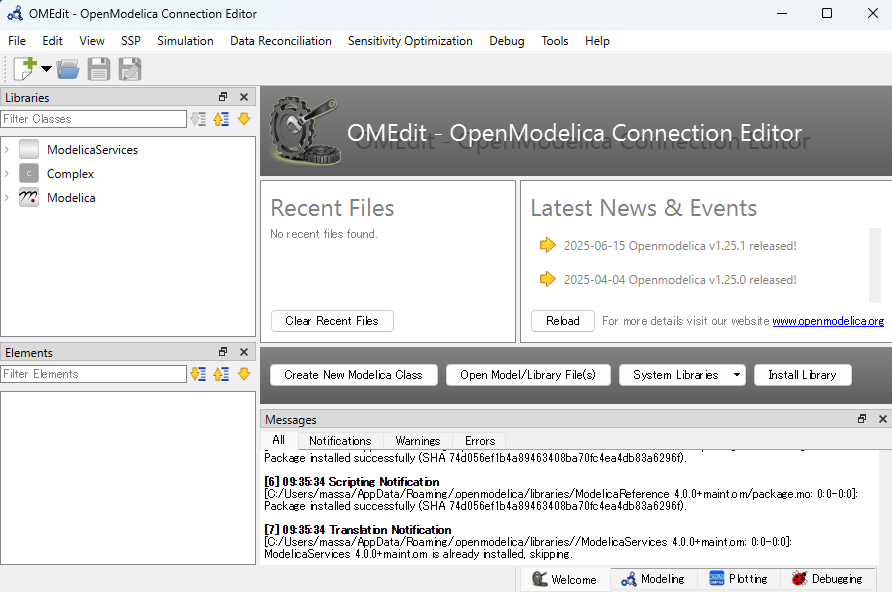
Task: Close the Libraries panel
Action: pos(244,97)
